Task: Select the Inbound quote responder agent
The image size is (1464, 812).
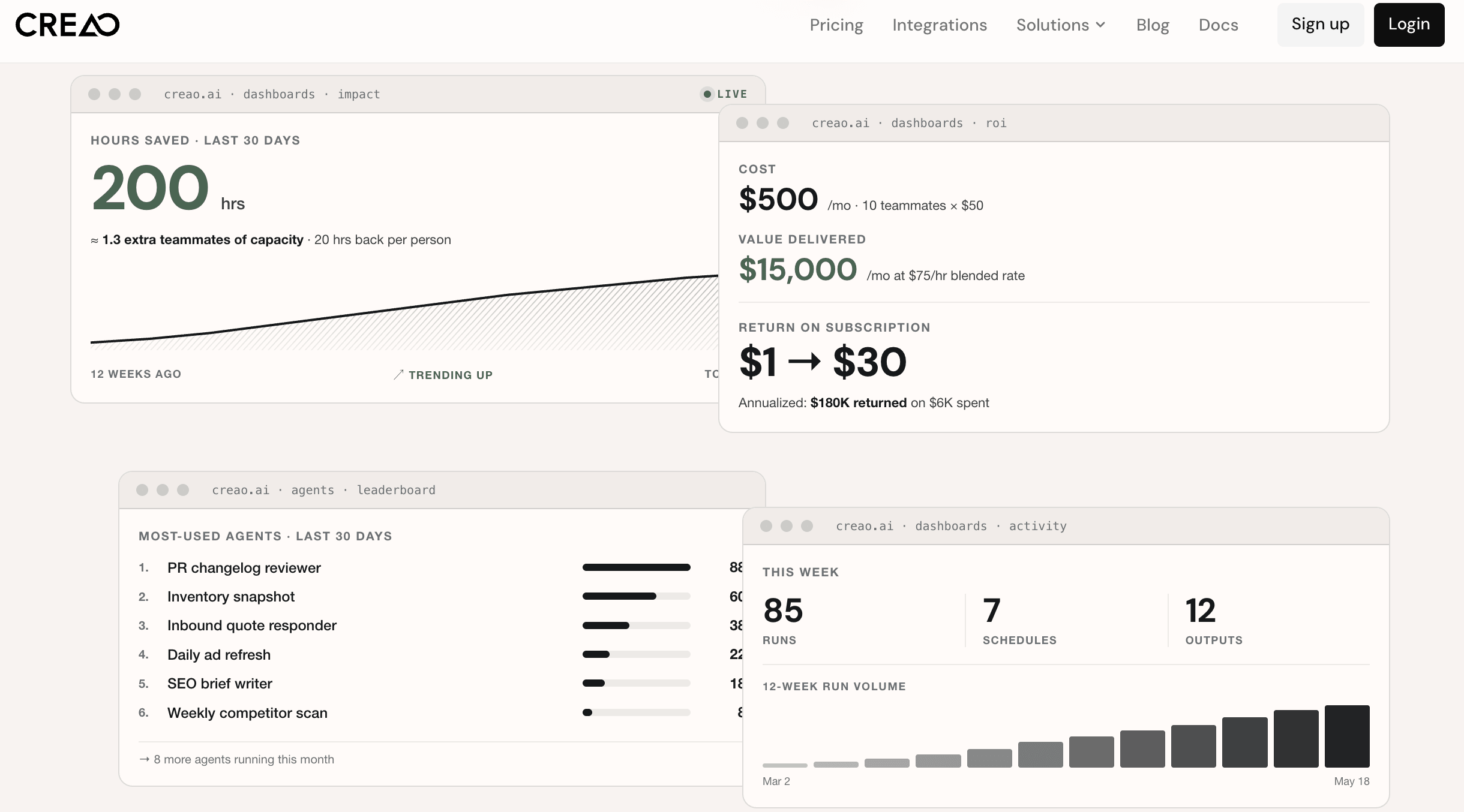Action: (252, 625)
